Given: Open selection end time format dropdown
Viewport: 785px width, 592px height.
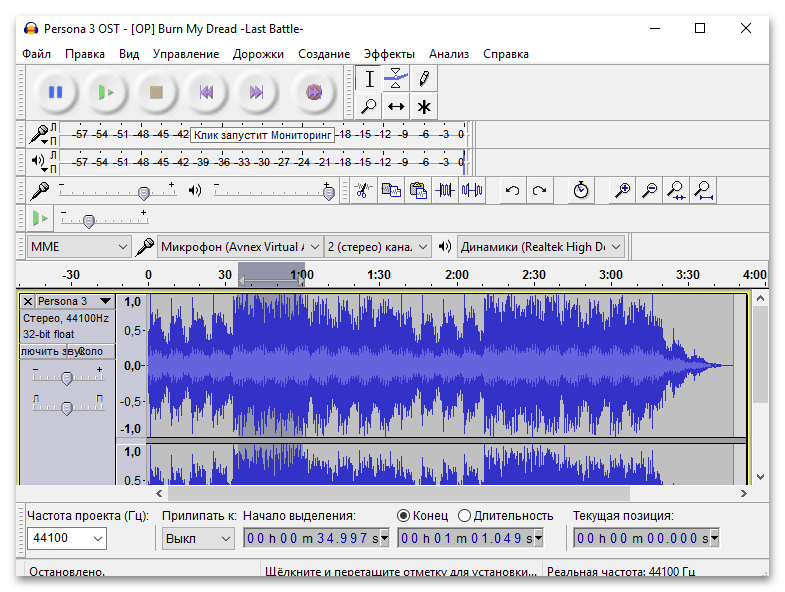Looking at the screenshot, I should click(x=539, y=538).
